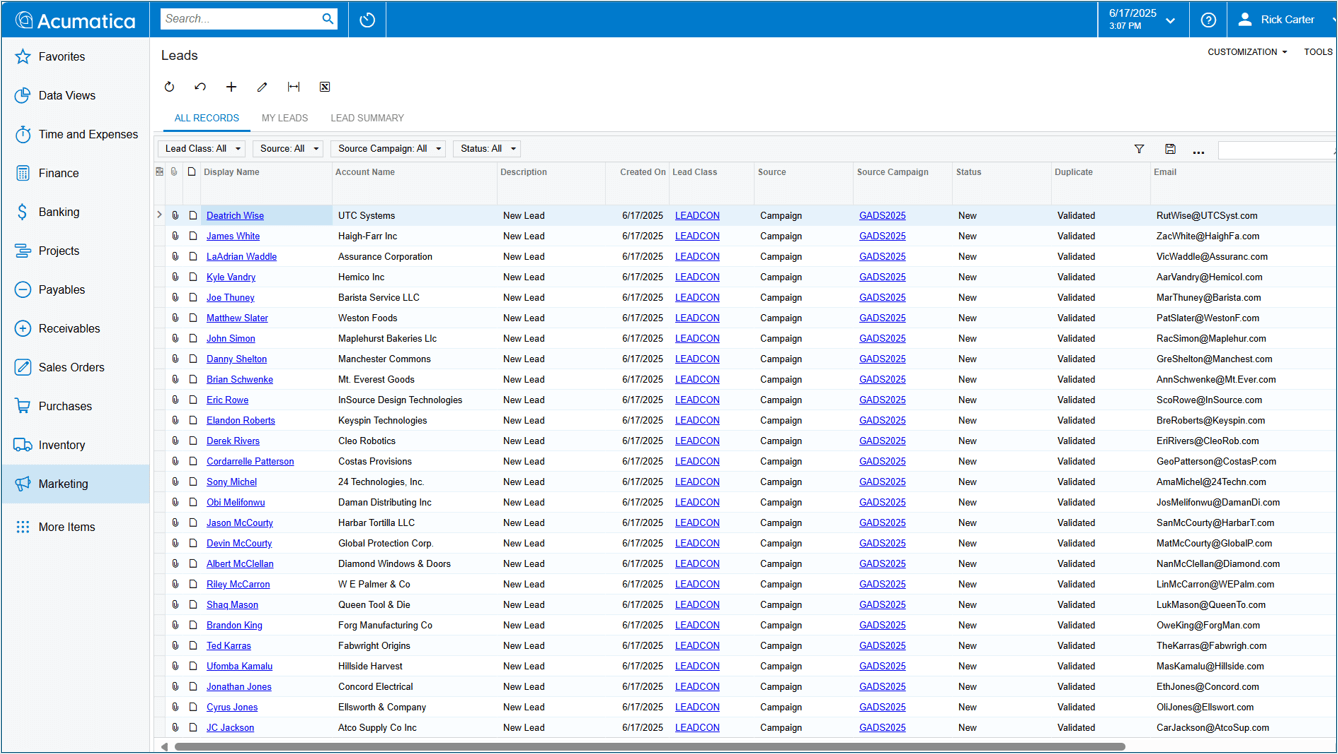Click the pencil edit icon
The width and height of the screenshot is (1338, 754).
point(262,87)
